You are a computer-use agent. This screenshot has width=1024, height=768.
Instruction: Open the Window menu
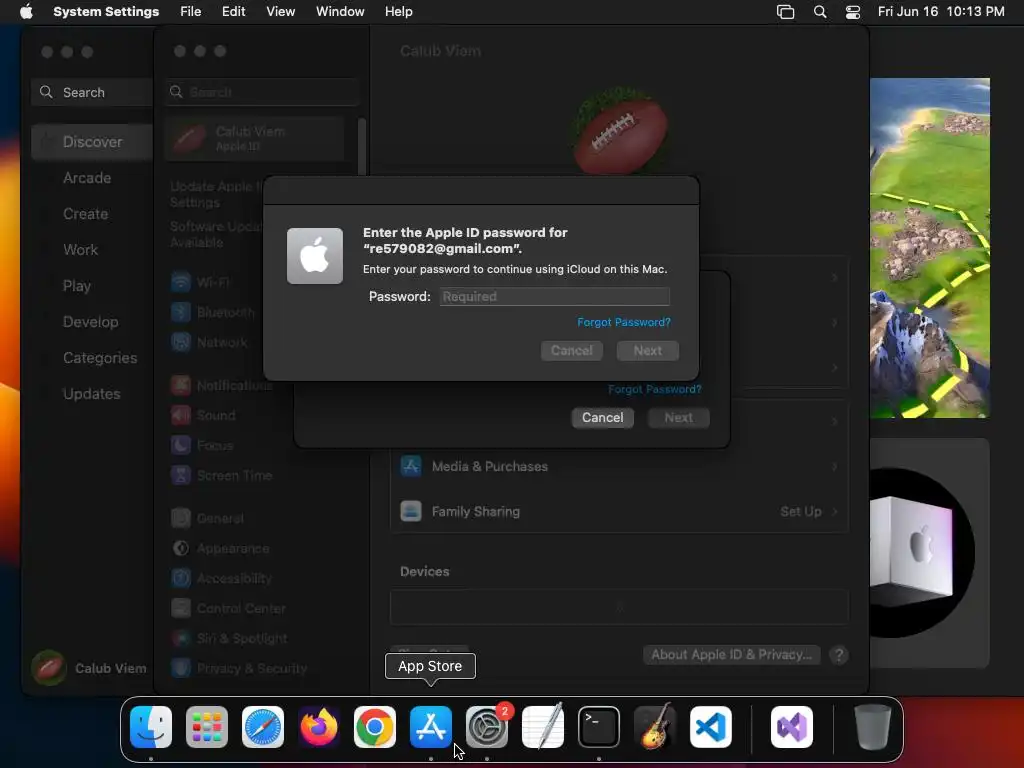[340, 12]
